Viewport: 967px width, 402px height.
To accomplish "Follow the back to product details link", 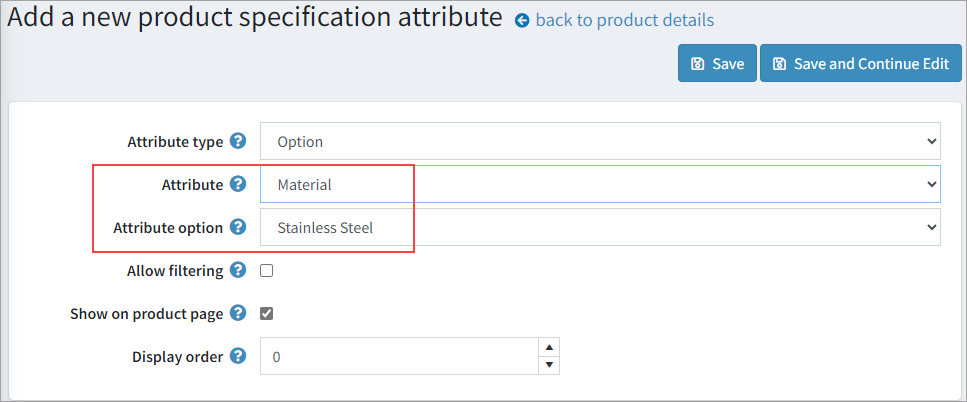I will coord(624,20).
